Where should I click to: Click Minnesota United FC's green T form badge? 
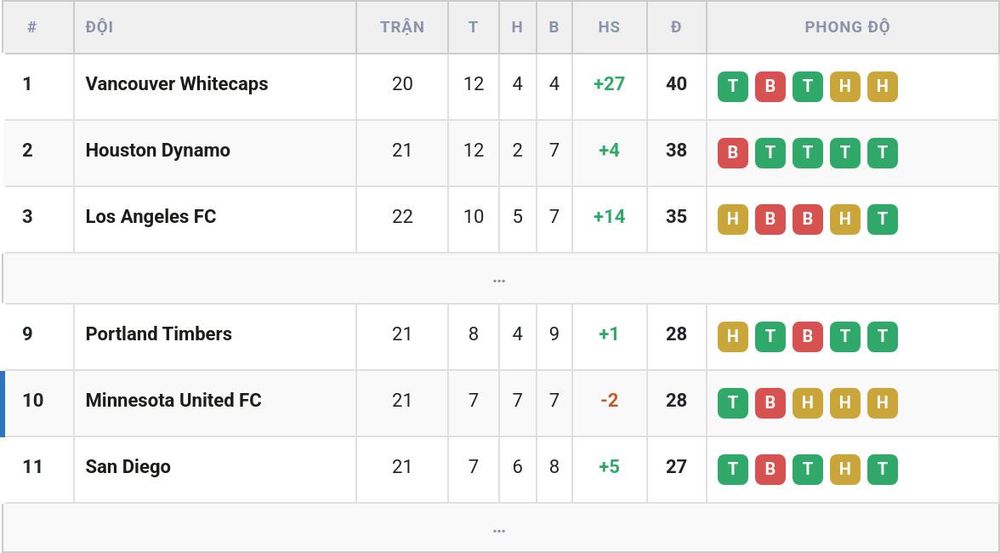pyautogui.click(x=732, y=403)
